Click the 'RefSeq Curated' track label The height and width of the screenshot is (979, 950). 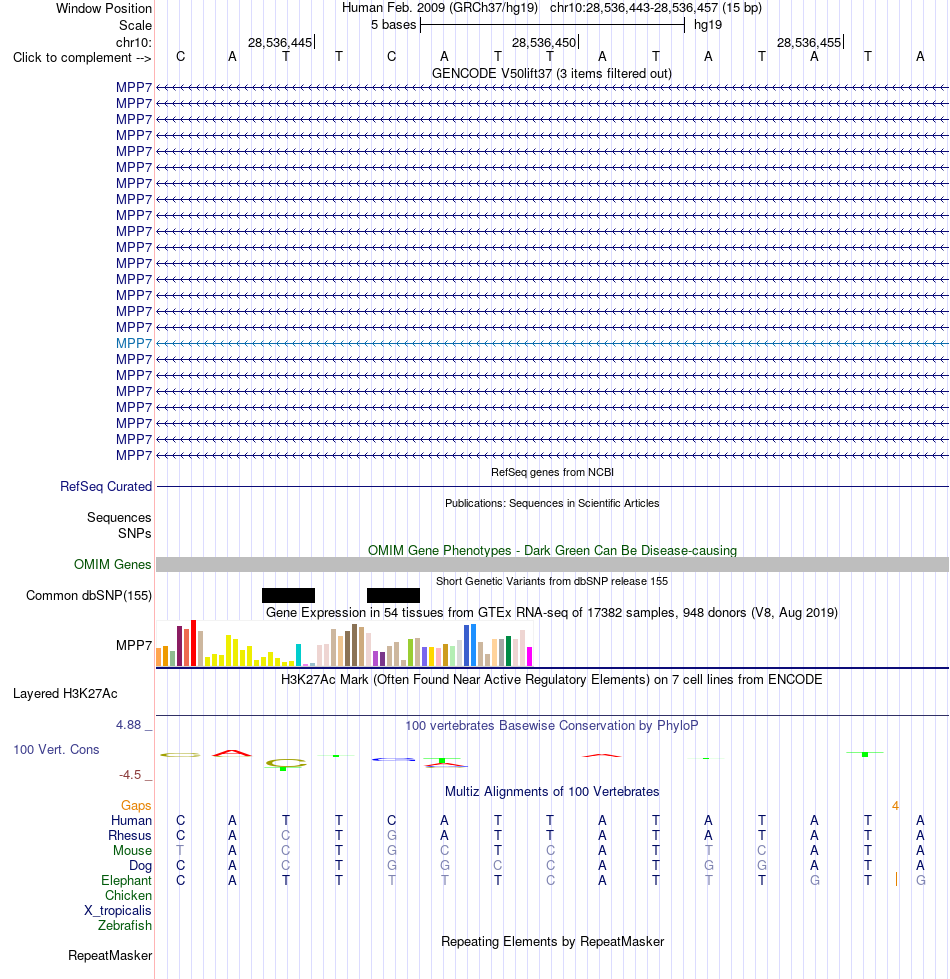coord(105,486)
